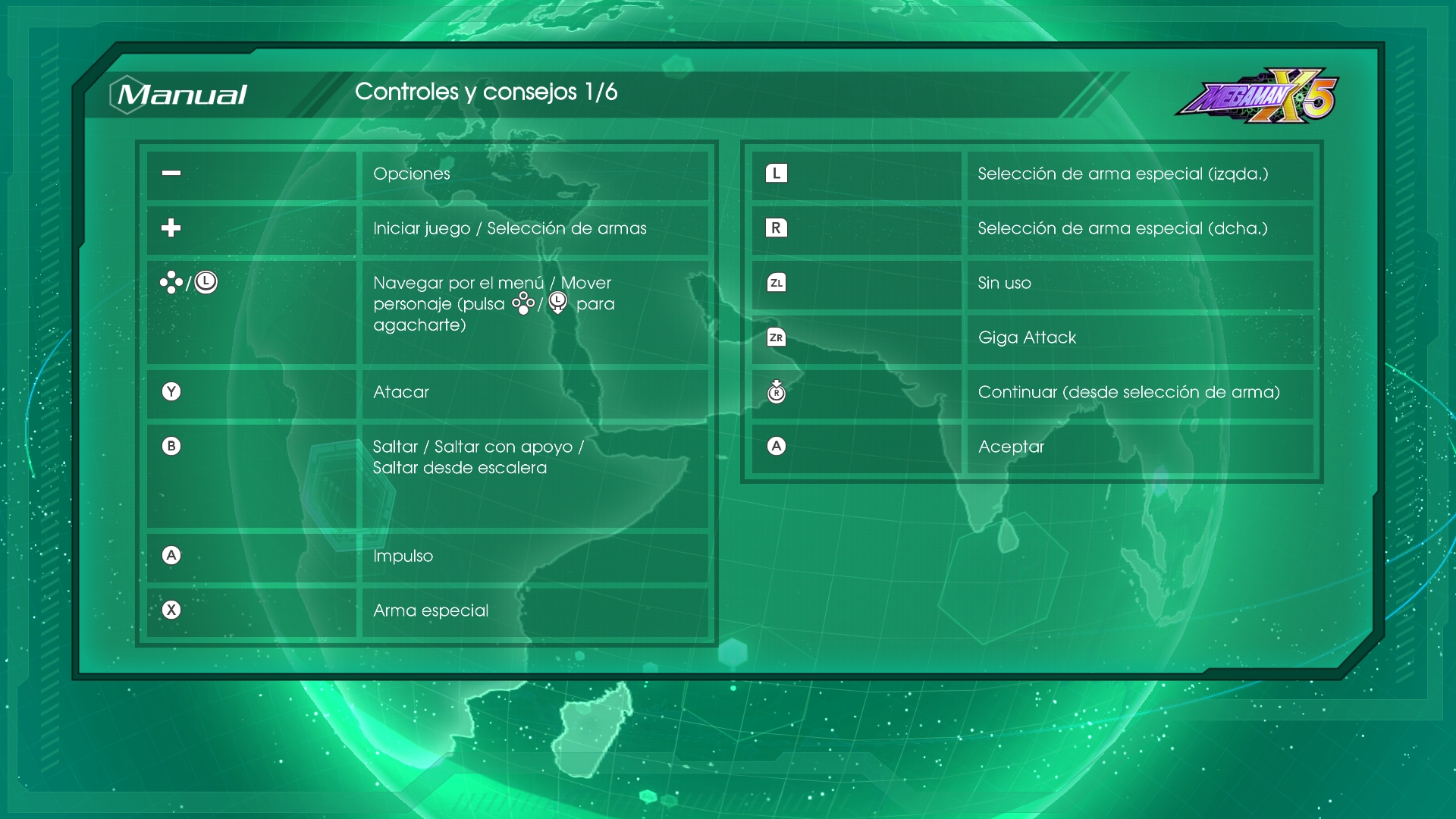This screenshot has height=819, width=1456.
Task: Click the Sin uso text entry
Action: 1004,283
